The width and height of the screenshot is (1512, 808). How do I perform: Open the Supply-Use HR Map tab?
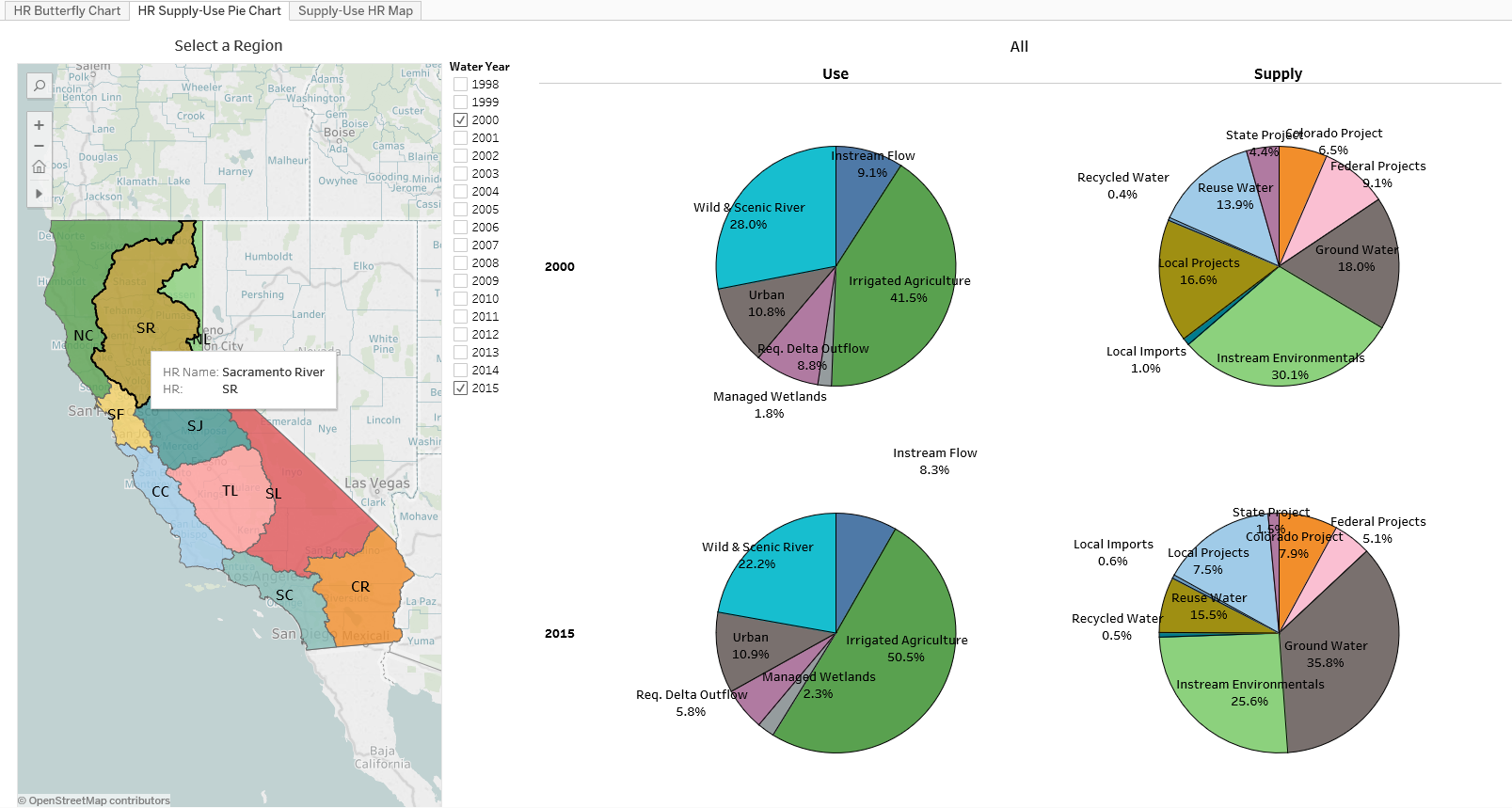(355, 11)
